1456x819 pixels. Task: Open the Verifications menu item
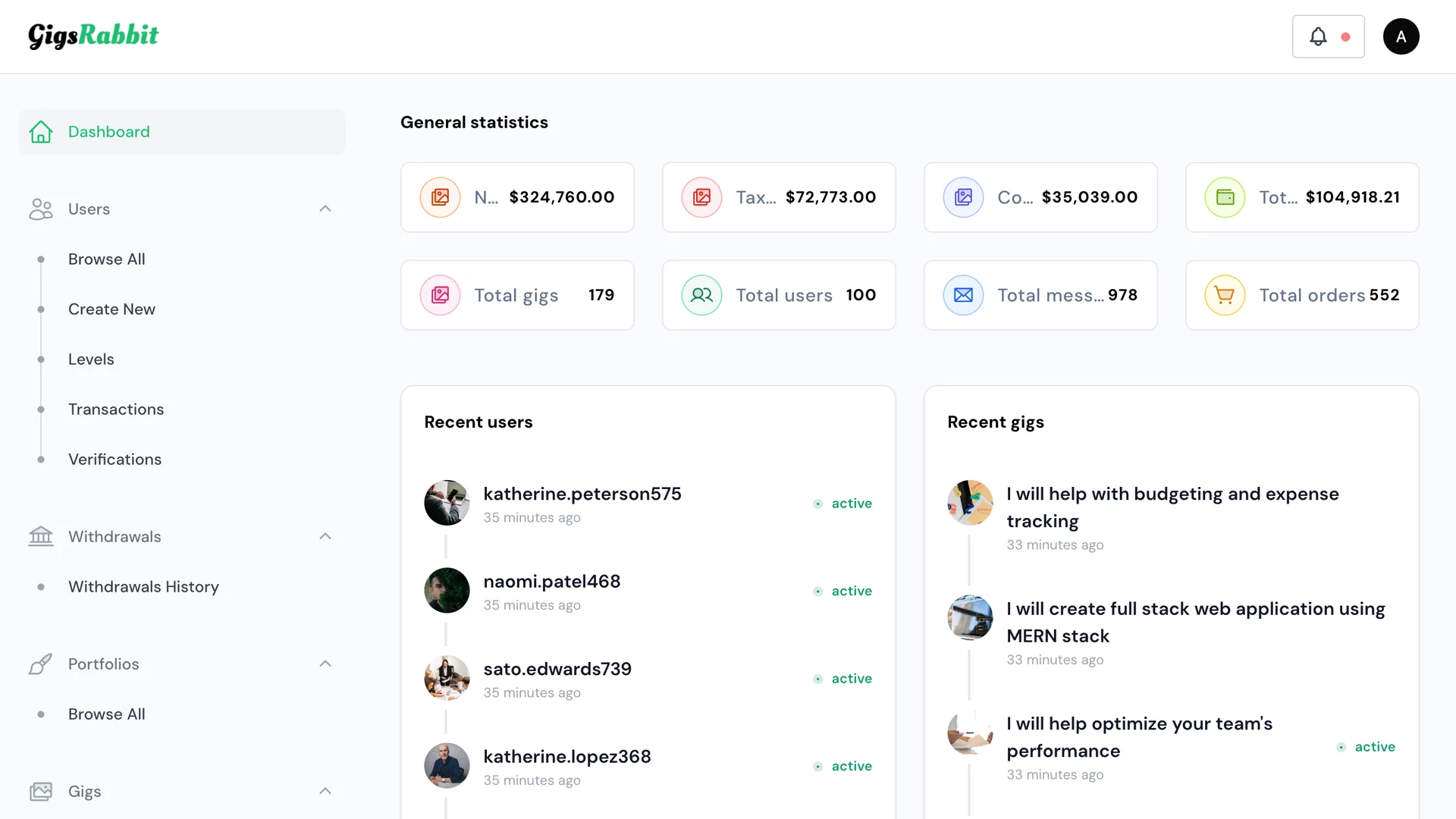115,459
